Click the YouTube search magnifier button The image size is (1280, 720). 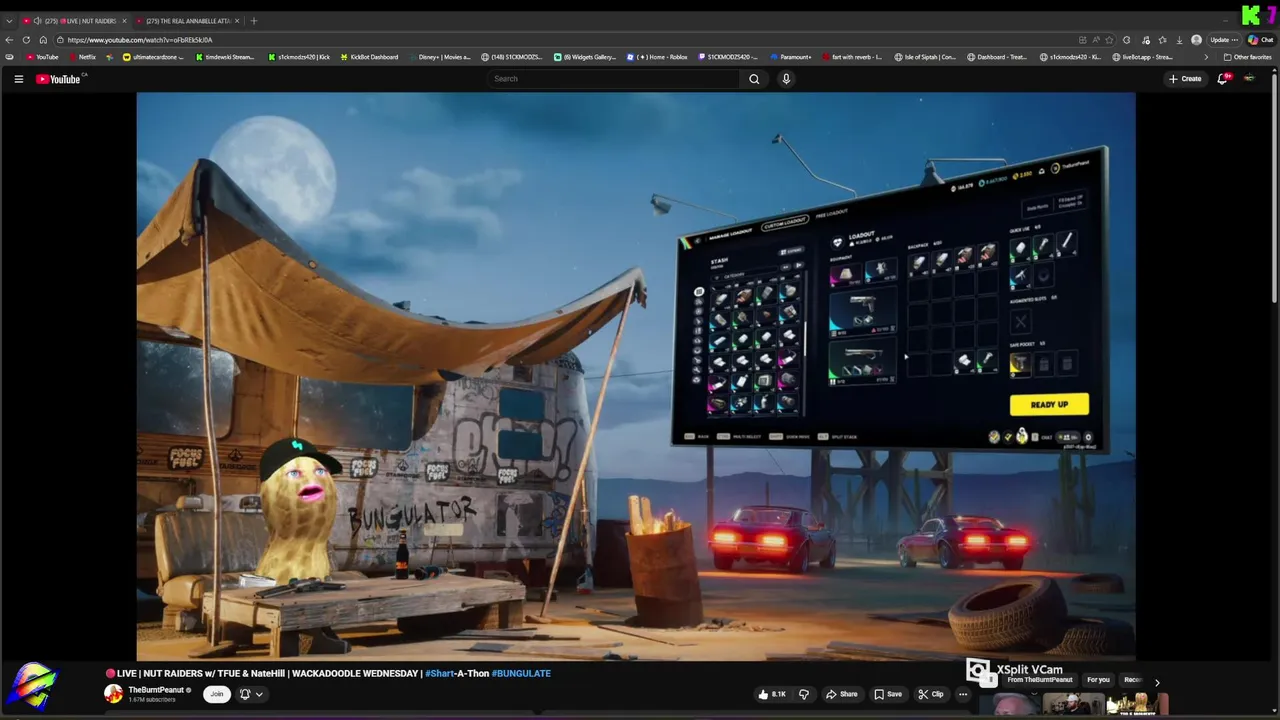pyautogui.click(x=754, y=79)
